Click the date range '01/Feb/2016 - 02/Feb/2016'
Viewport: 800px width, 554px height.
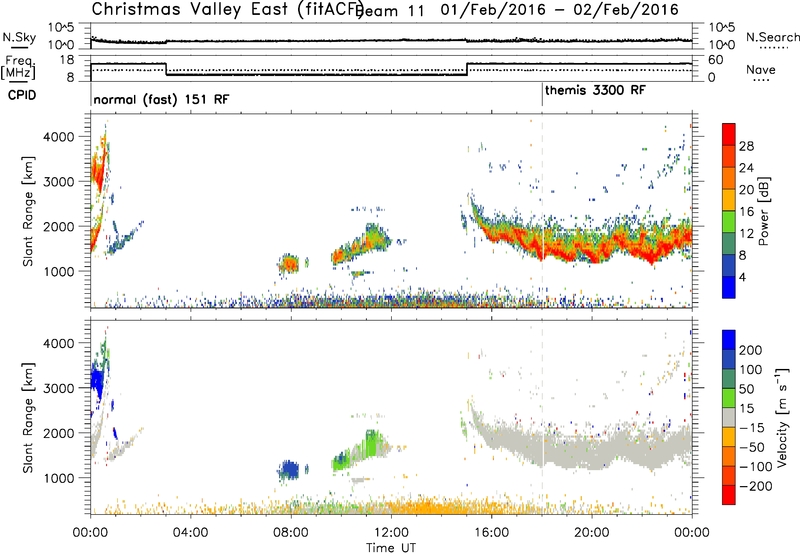[560, 10]
